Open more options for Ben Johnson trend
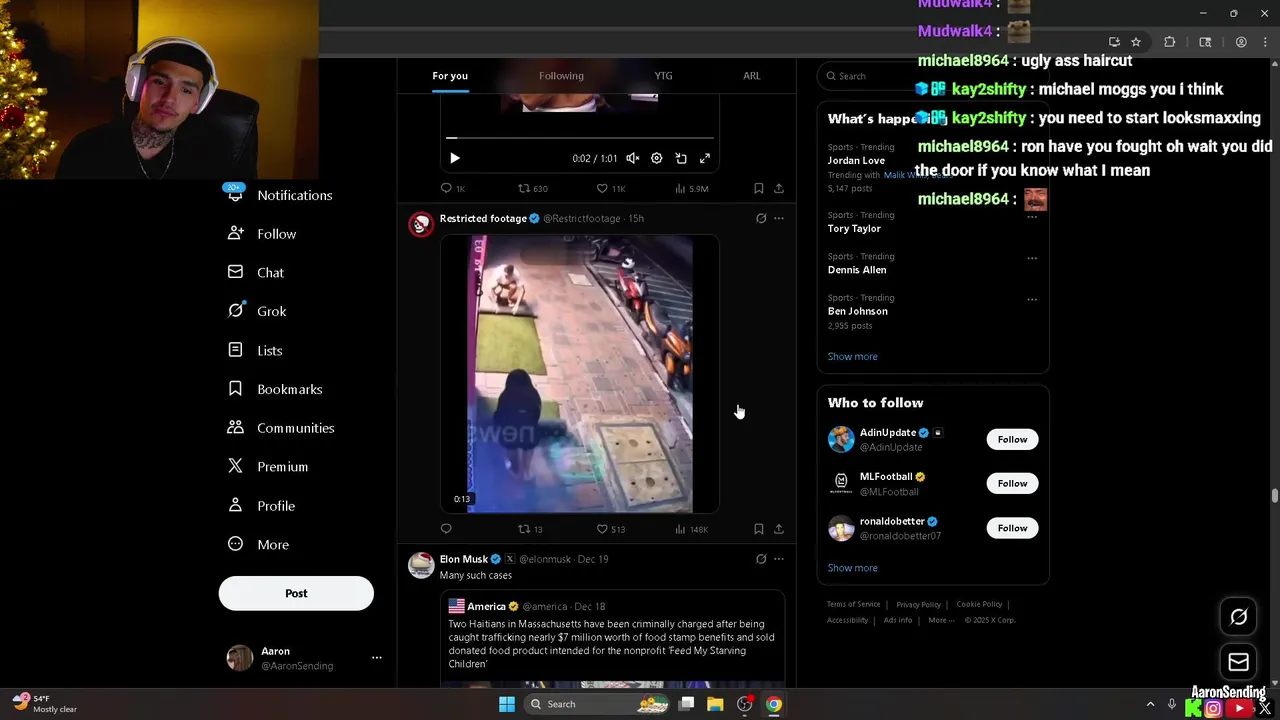 1032,299
